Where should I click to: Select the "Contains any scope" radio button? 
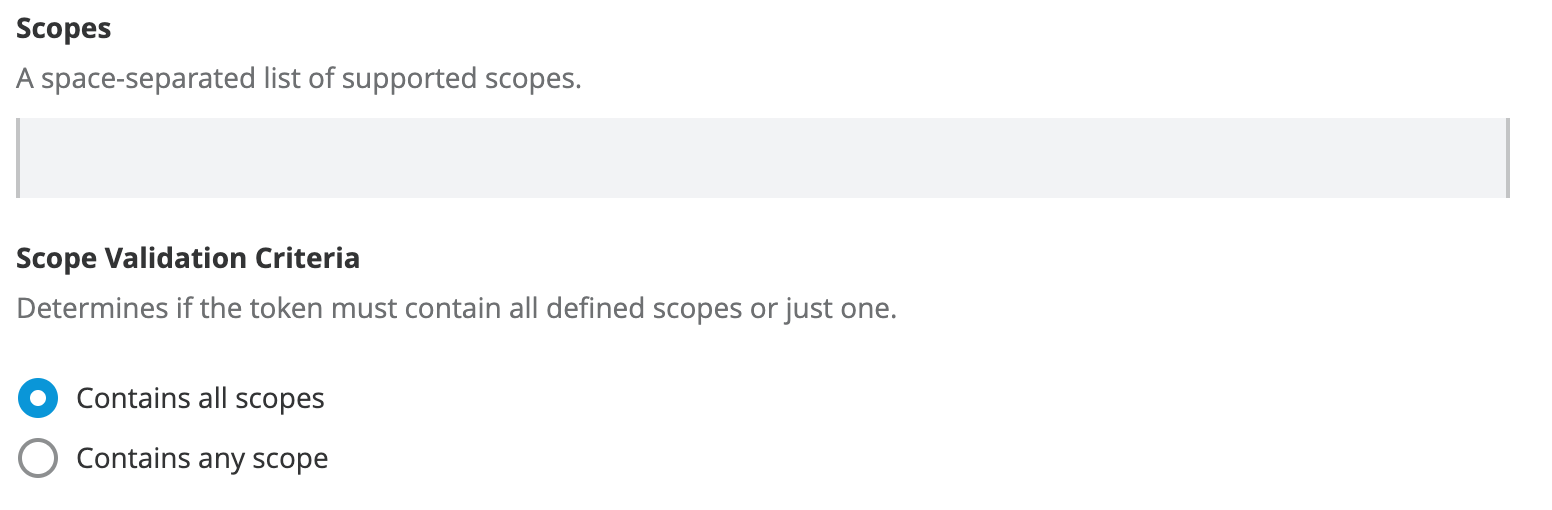click(38, 458)
